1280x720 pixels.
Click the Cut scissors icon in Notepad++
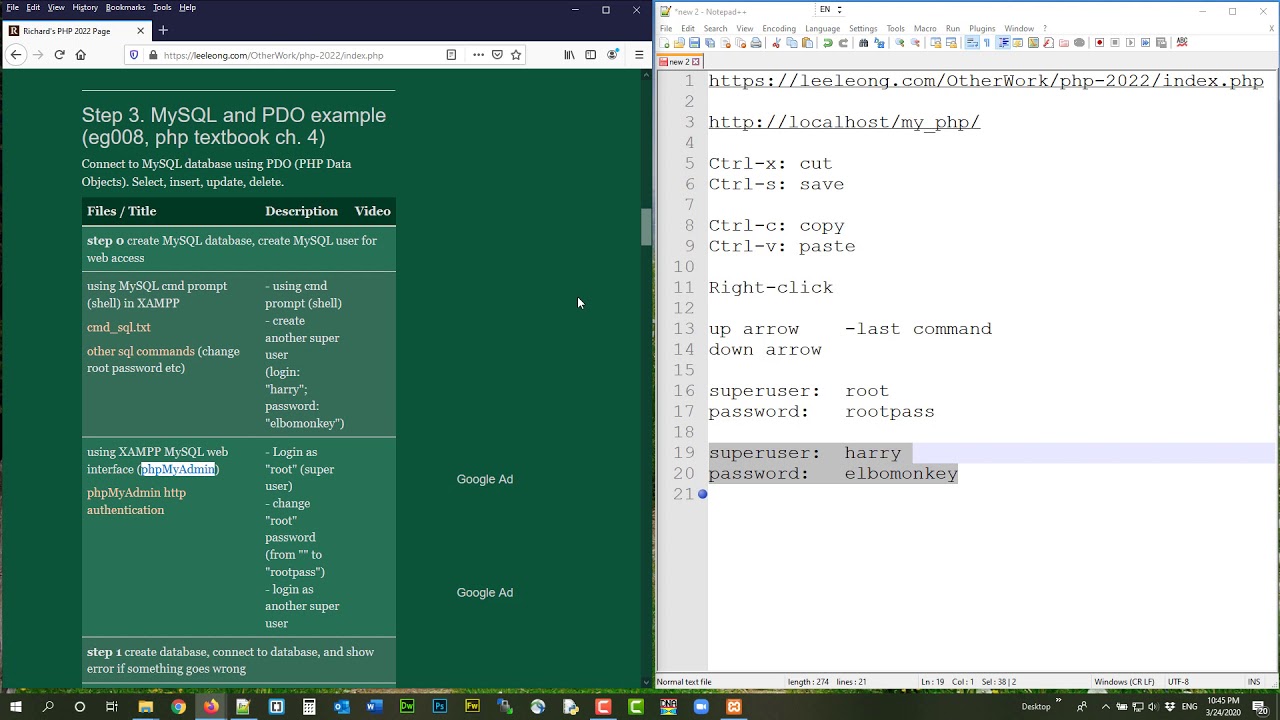coord(776,43)
